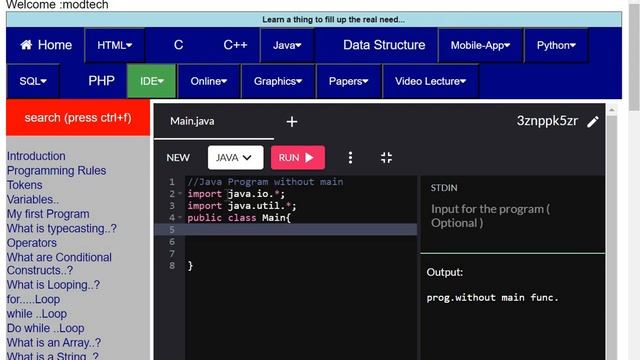Screen dimensions: 640x360
Task: Expand the Video Lecture dropdown
Action: click(x=430, y=81)
